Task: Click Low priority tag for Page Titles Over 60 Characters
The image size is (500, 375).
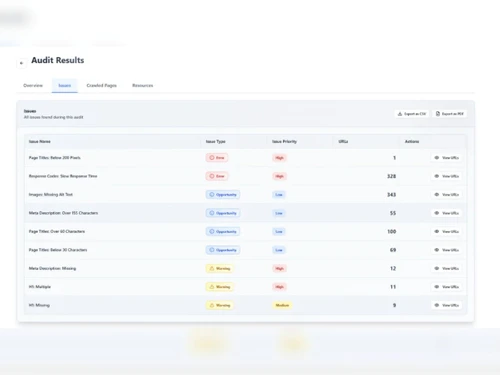Action: [x=279, y=232]
